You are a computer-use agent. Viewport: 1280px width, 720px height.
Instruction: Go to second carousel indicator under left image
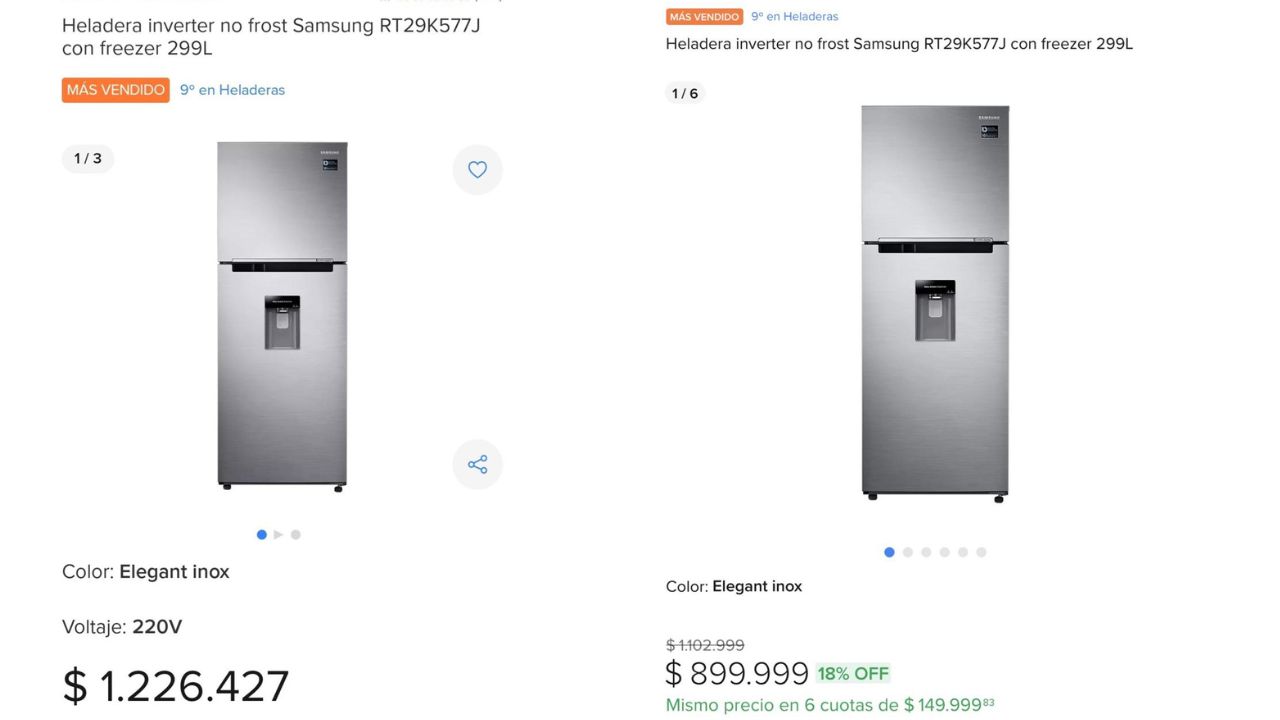[x=279, y=535]
